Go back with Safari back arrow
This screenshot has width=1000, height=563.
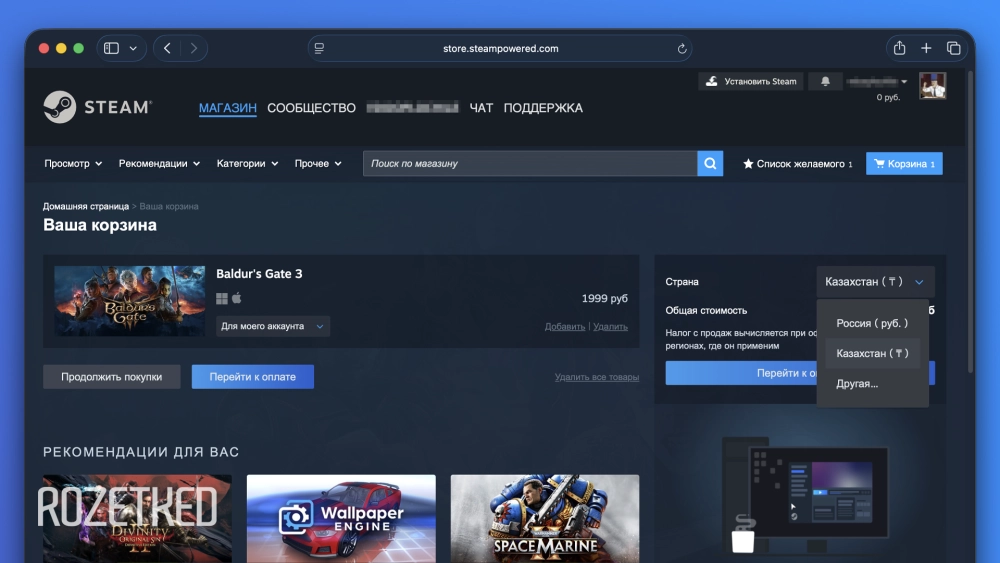167,48
